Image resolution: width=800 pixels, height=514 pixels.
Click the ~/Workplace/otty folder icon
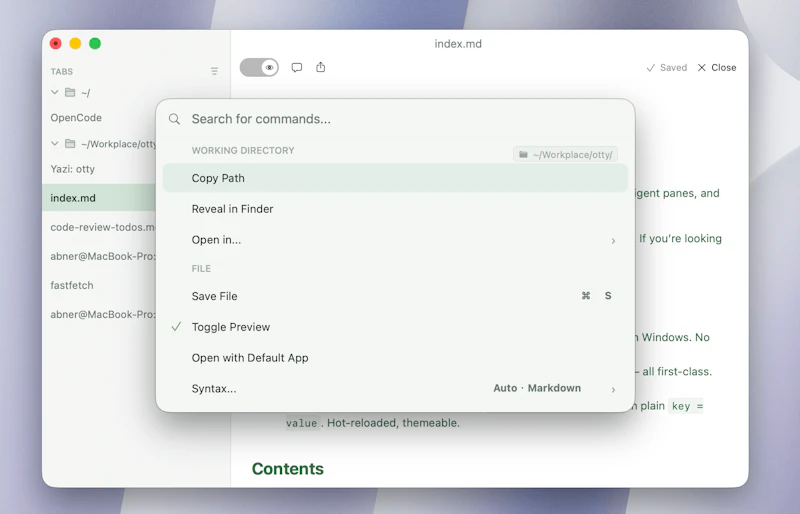[x=70, y=143]
